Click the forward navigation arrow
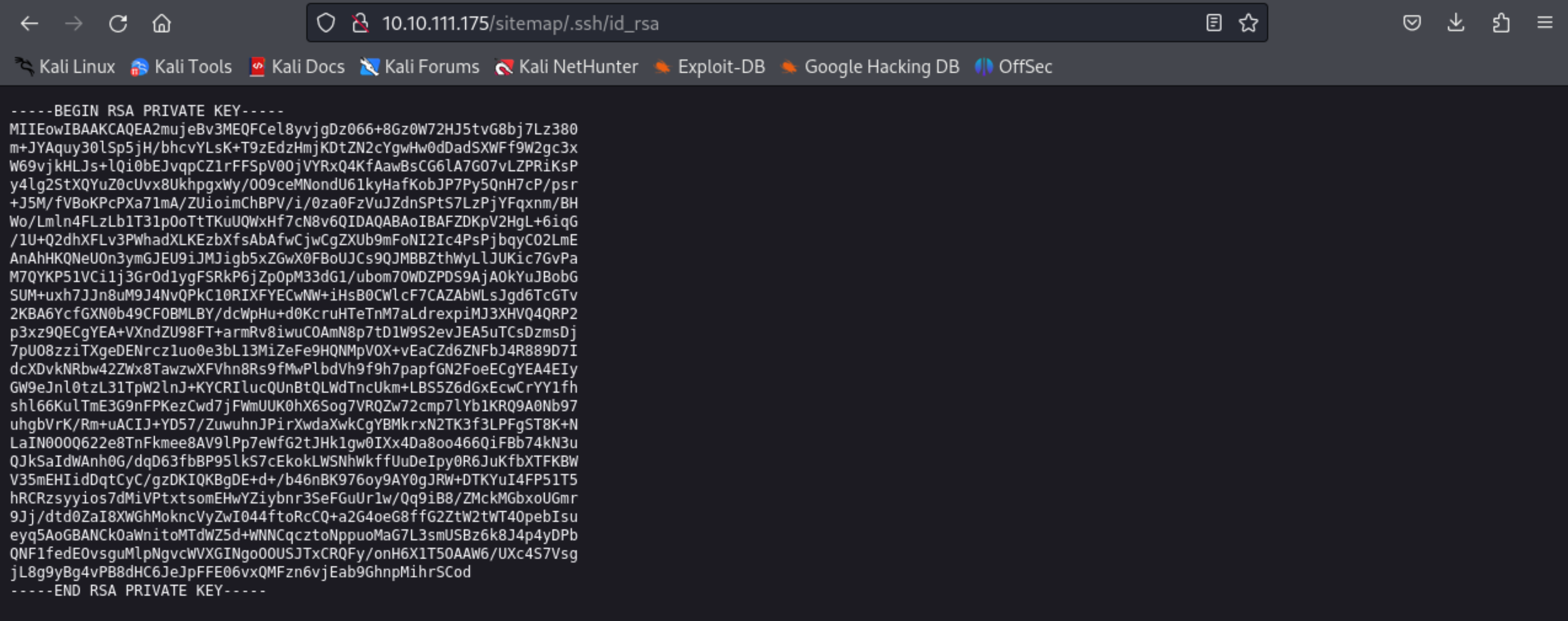The height and width of the screenshot is (621, 1568). (x=74, y=24)
